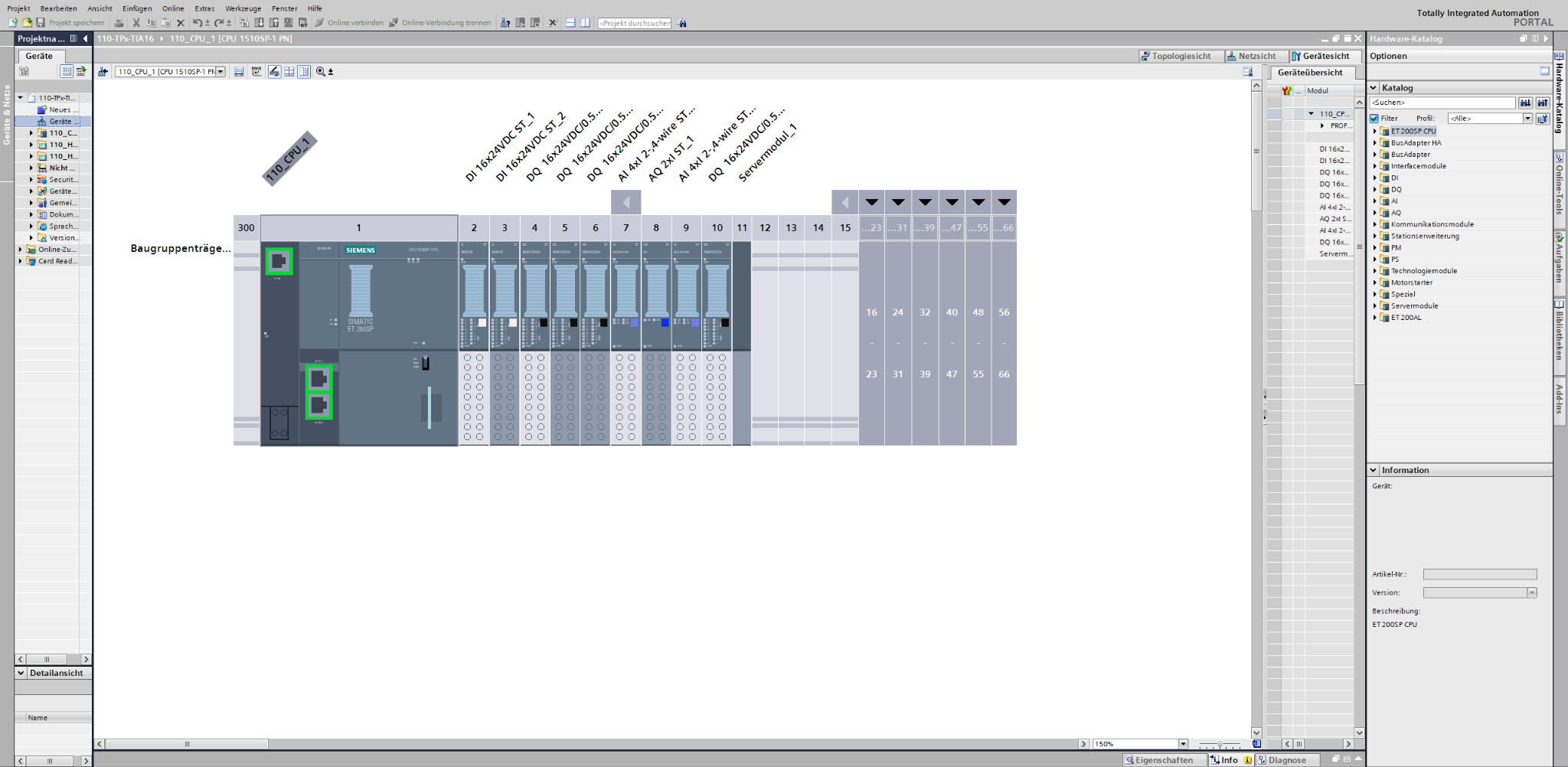The width and height of the screenshot is (1568, 767).
Task: Expand the ET 200SP CPU catalog folder
Action: [1375, 132]
